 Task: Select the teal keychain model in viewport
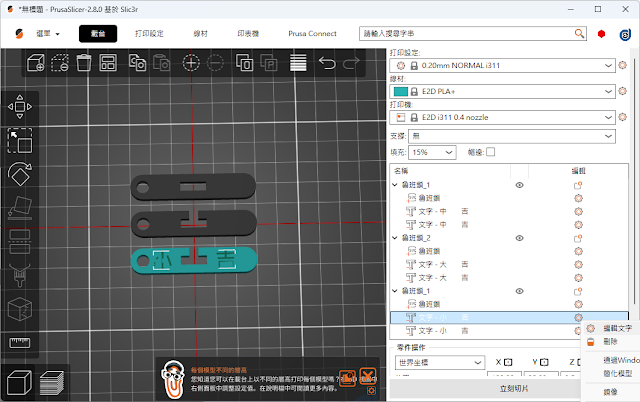[194, 260]
